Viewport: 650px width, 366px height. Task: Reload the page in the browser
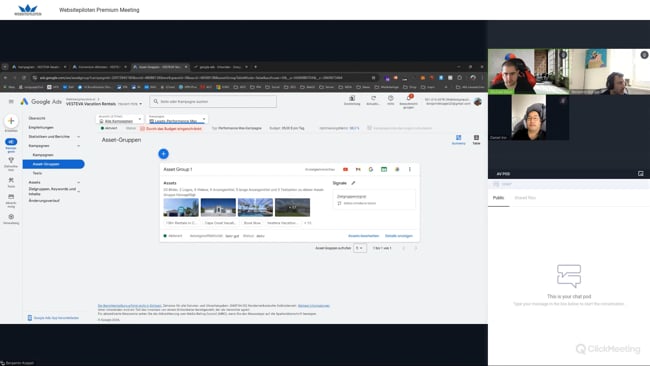(x=24, y=78)
